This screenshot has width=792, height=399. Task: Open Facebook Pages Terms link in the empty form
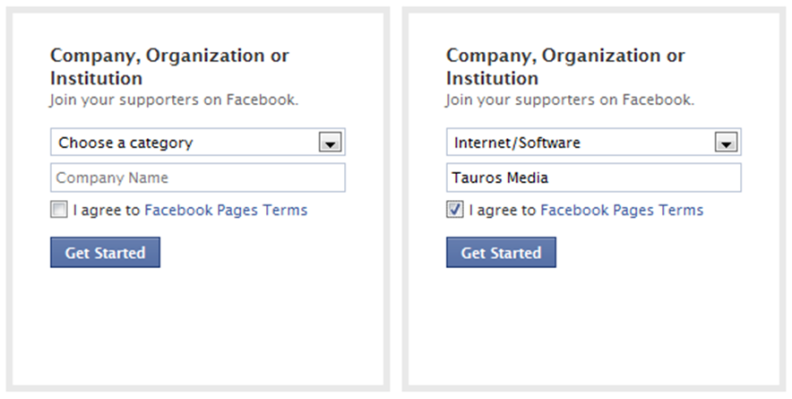(x=226, y=210)
